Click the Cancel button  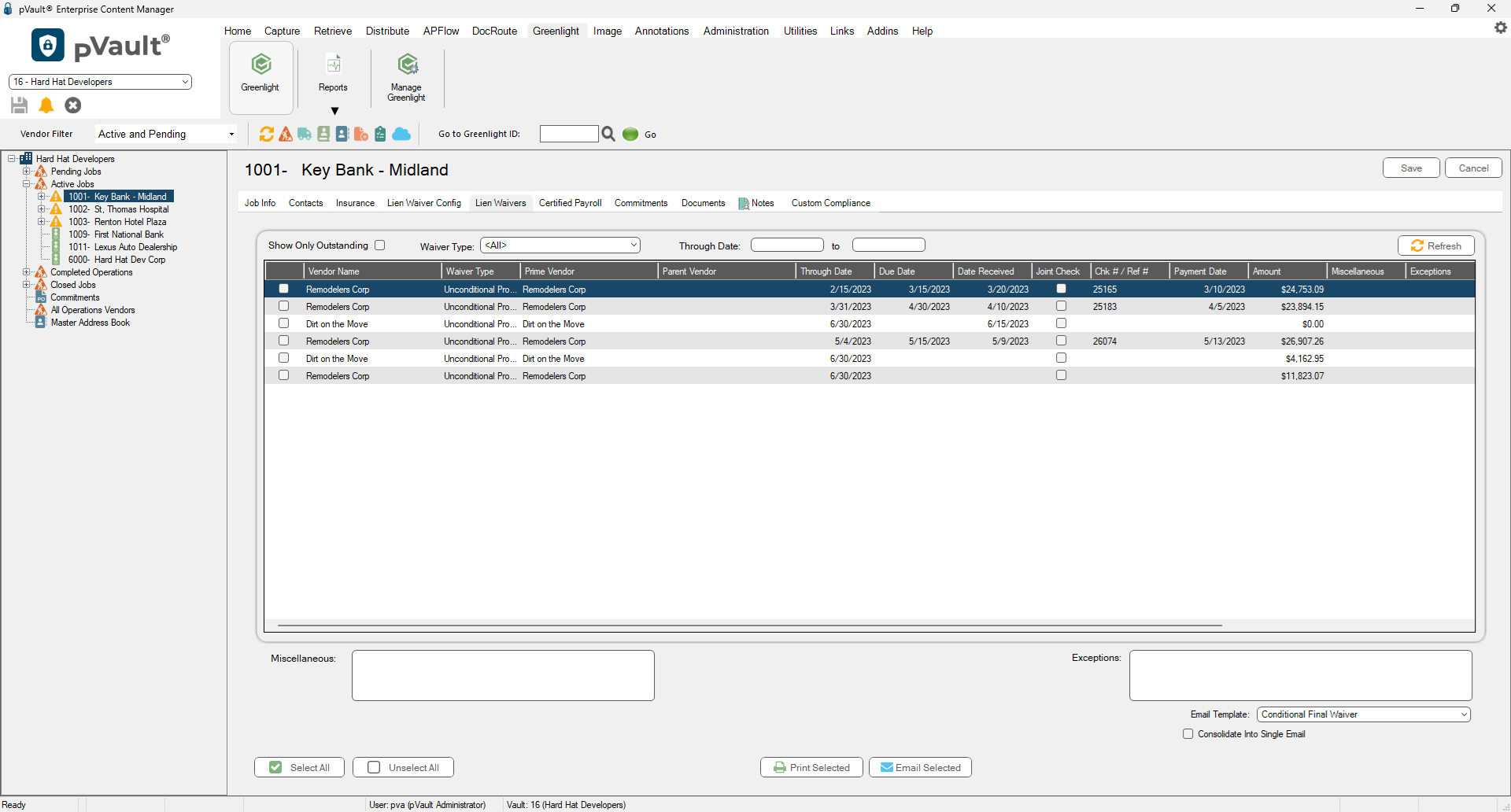1473,168
